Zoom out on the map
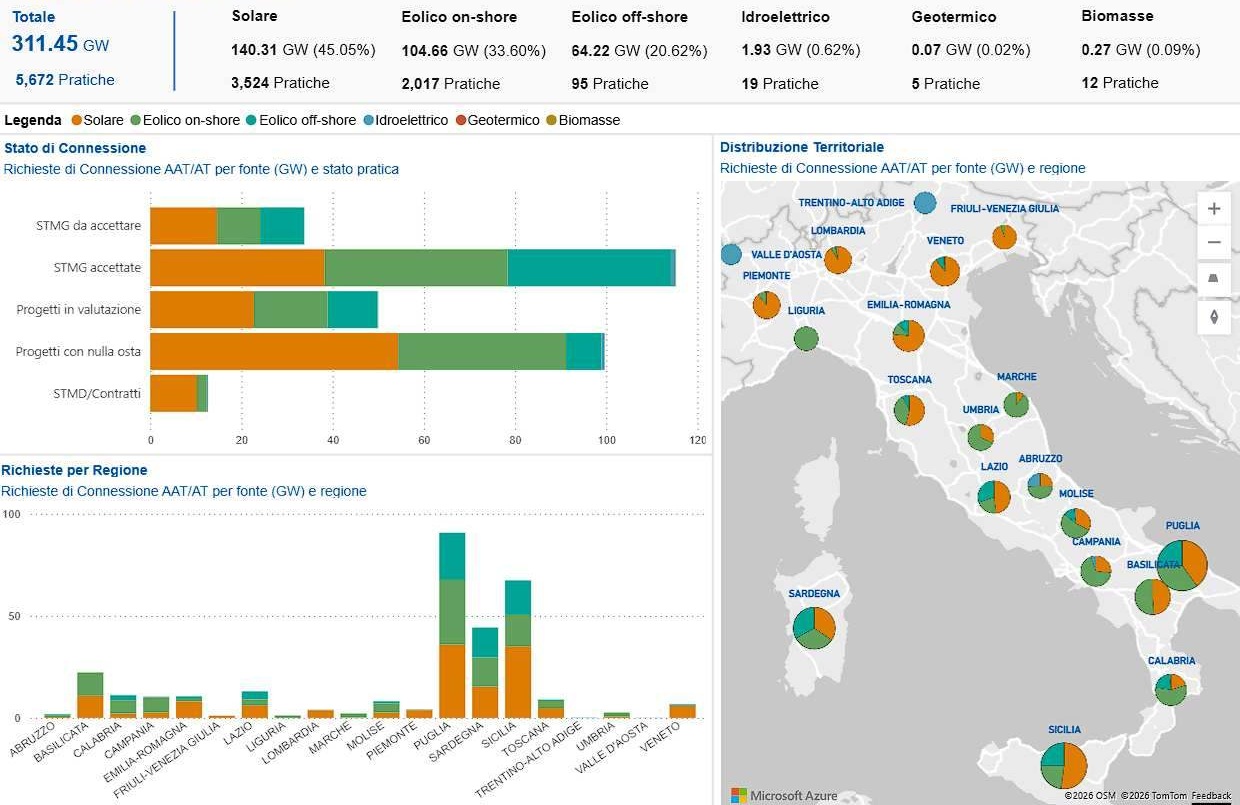The height and width of the screenshot is (805, 1240). [x=1214, y=242]
